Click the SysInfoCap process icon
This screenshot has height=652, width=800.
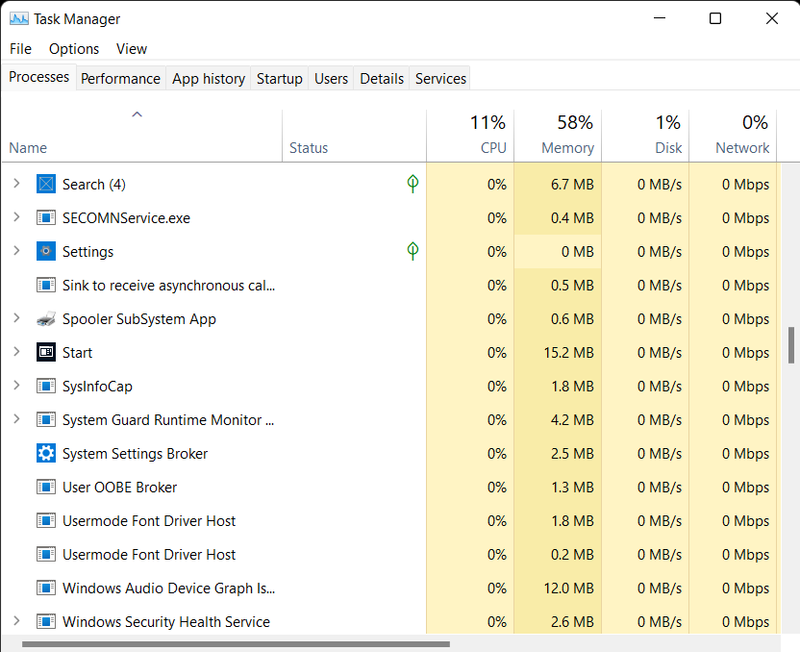[x=46, y=386]
